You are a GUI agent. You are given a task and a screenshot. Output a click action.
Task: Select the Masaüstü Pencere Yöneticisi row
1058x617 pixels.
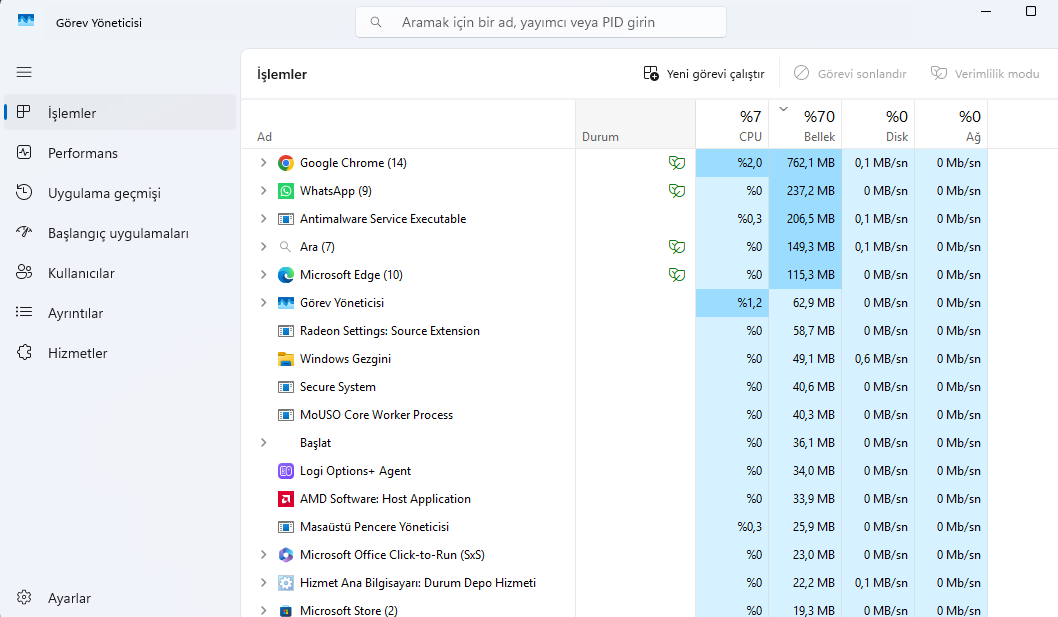tap(614, 527)
